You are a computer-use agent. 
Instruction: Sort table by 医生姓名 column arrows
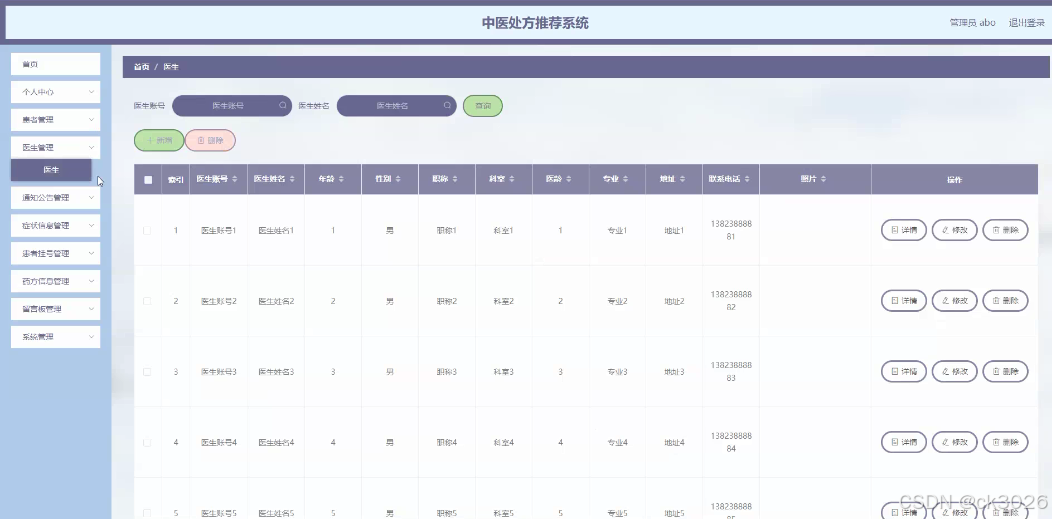(291, 179)
